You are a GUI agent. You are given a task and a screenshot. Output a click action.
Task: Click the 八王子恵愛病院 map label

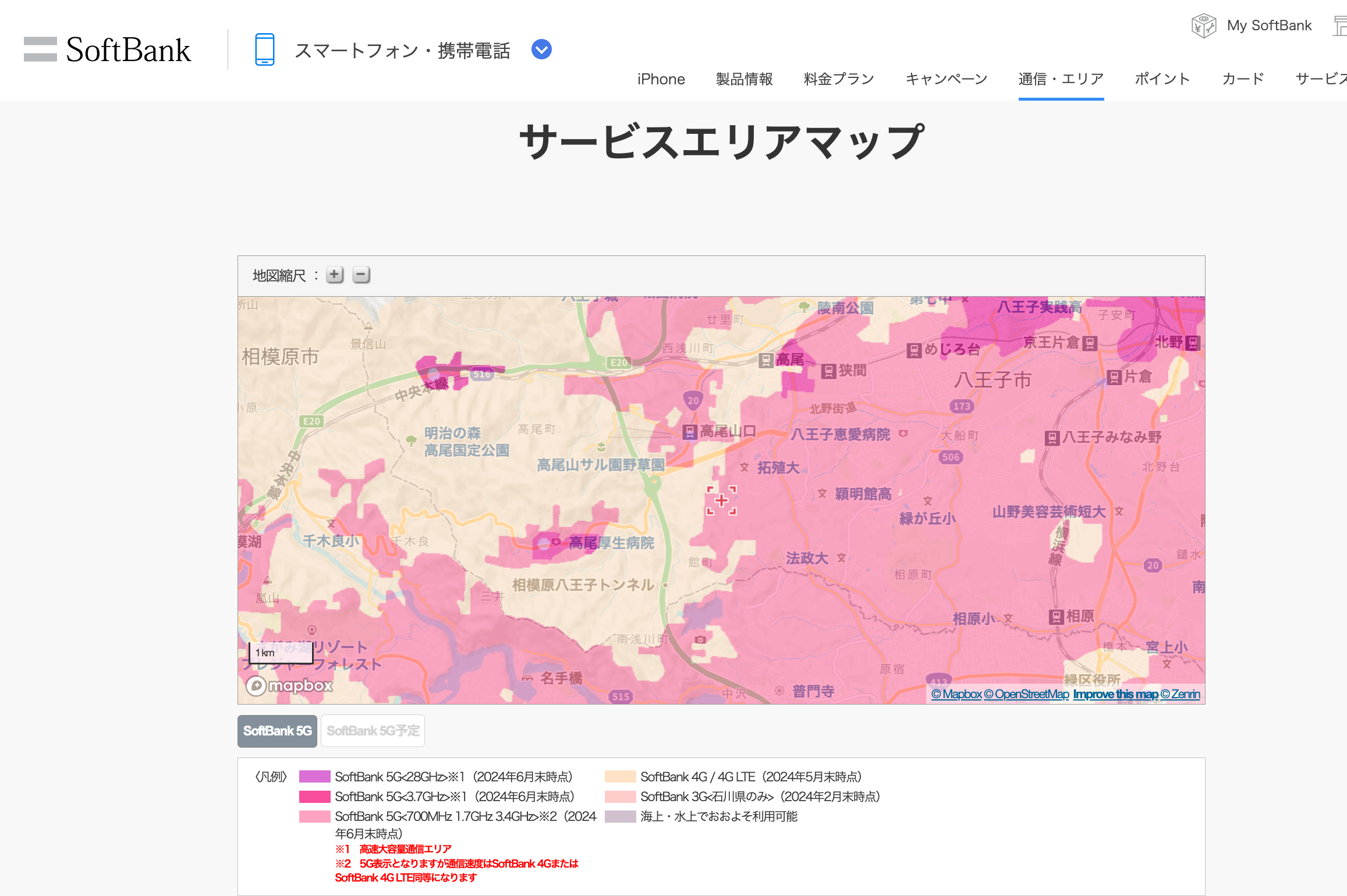click(x=841, y=435)
